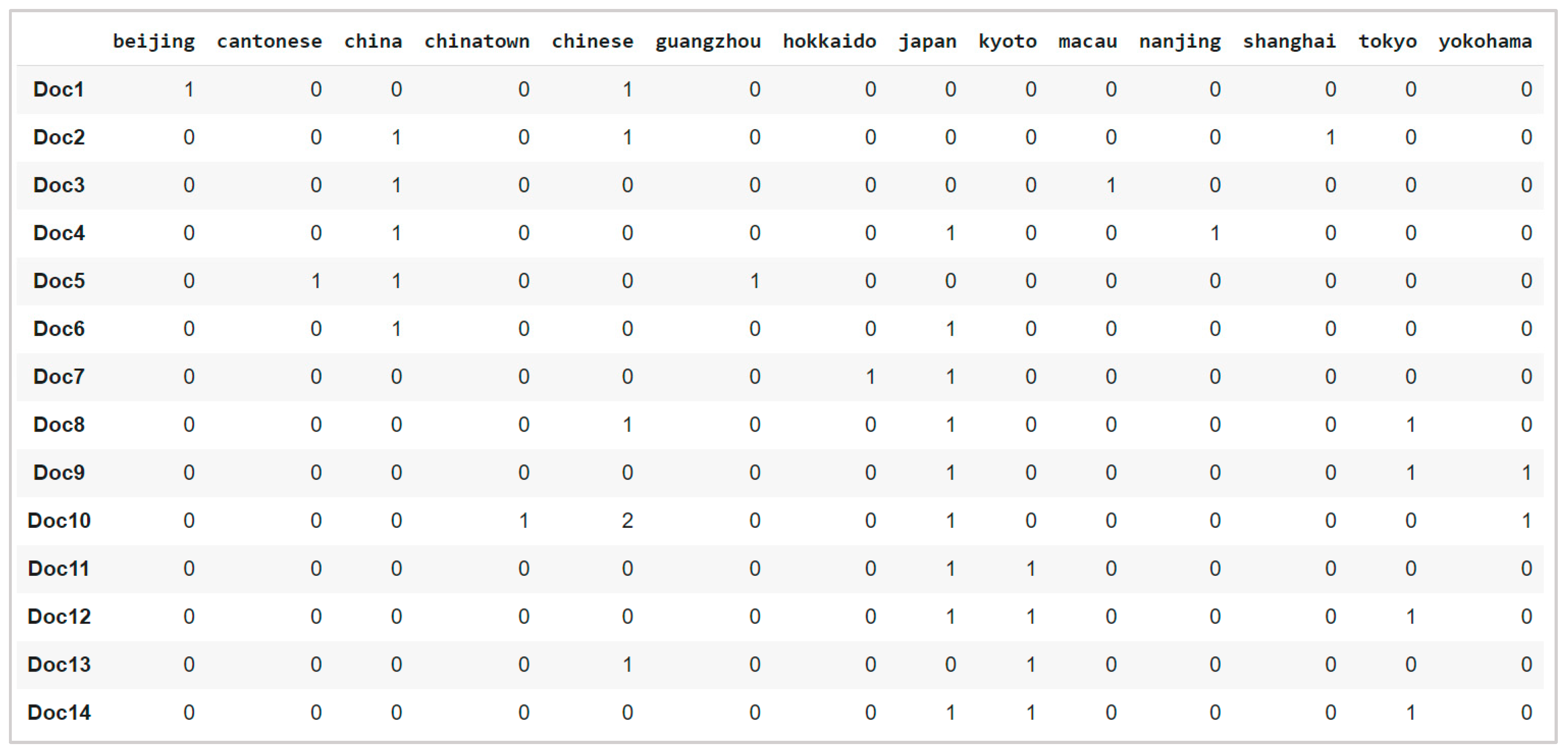This screenshot has height=753, width=1568.
Task: Click the cantonese column header
Action: [269, 42]
